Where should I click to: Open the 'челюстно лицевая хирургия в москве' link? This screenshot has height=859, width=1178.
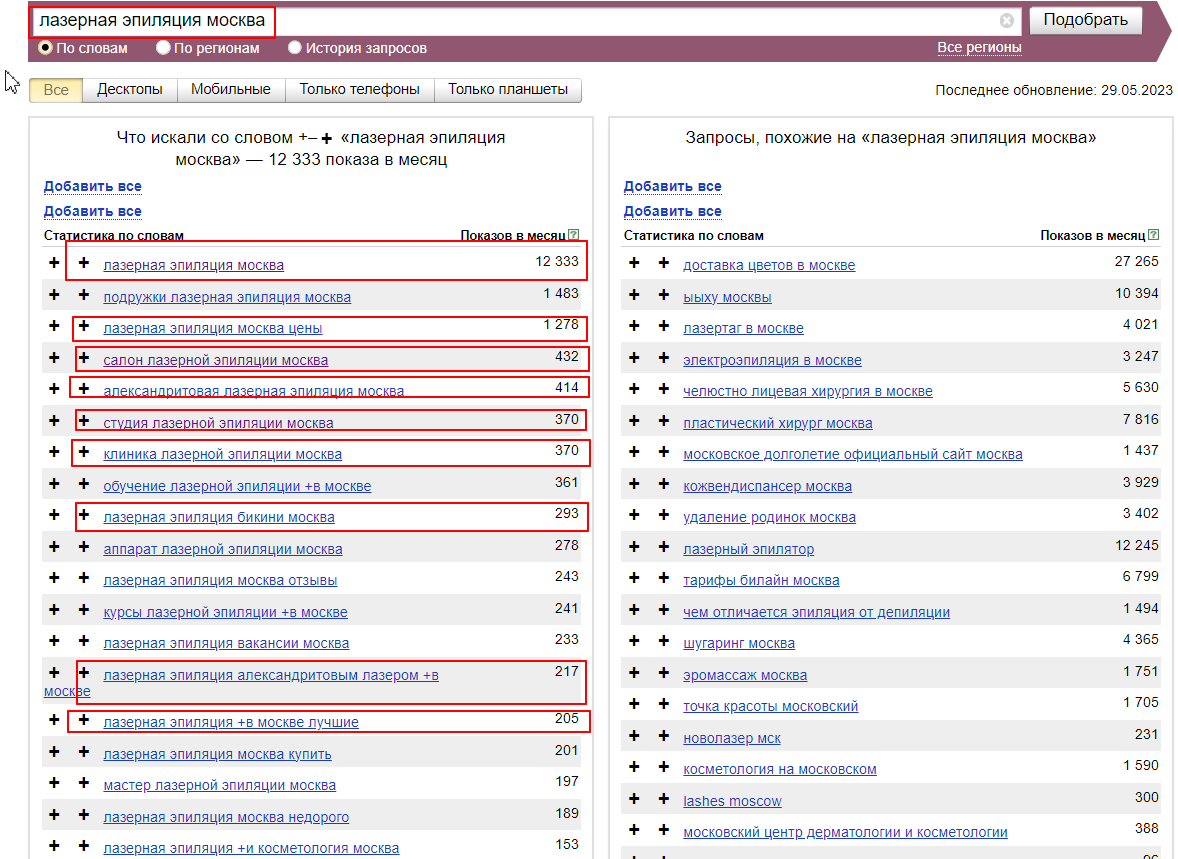point(808,392)
